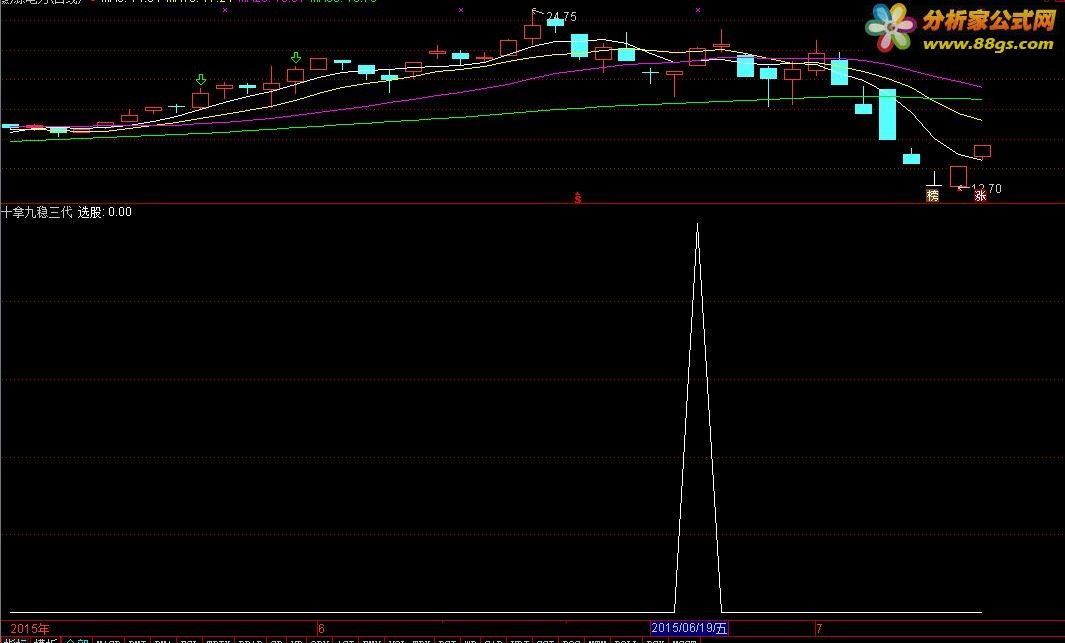Viewport: 1065px width, 643px height.
Task: Click the tallest cyan falling candlestick
Action: click(x=887, y=114)
